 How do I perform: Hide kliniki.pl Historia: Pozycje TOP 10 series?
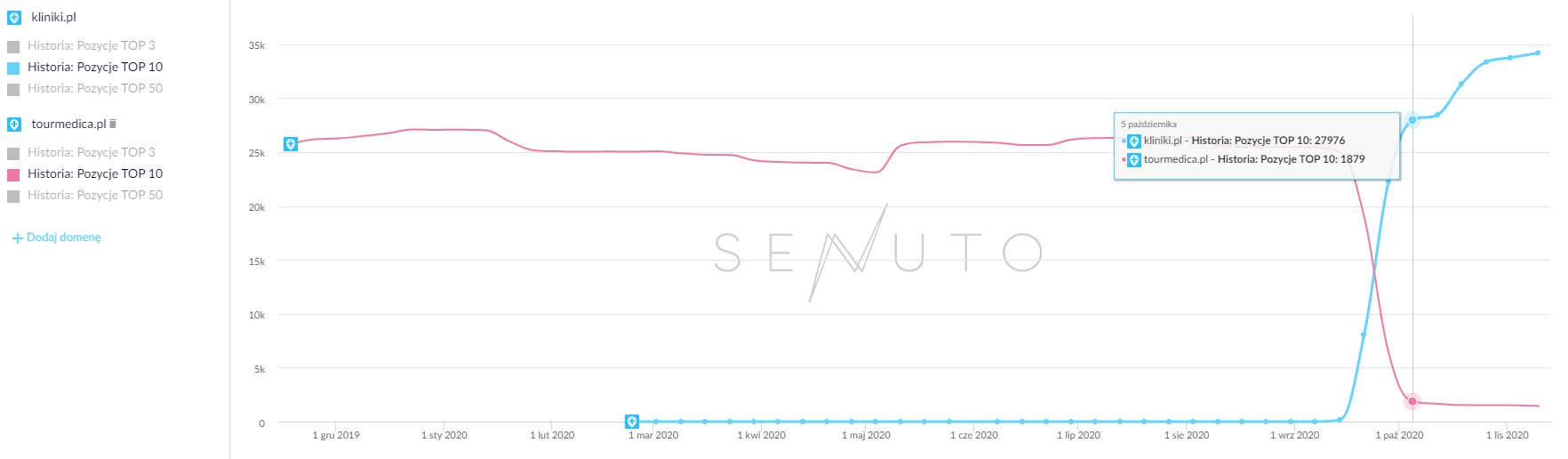[x=94, y=67]
